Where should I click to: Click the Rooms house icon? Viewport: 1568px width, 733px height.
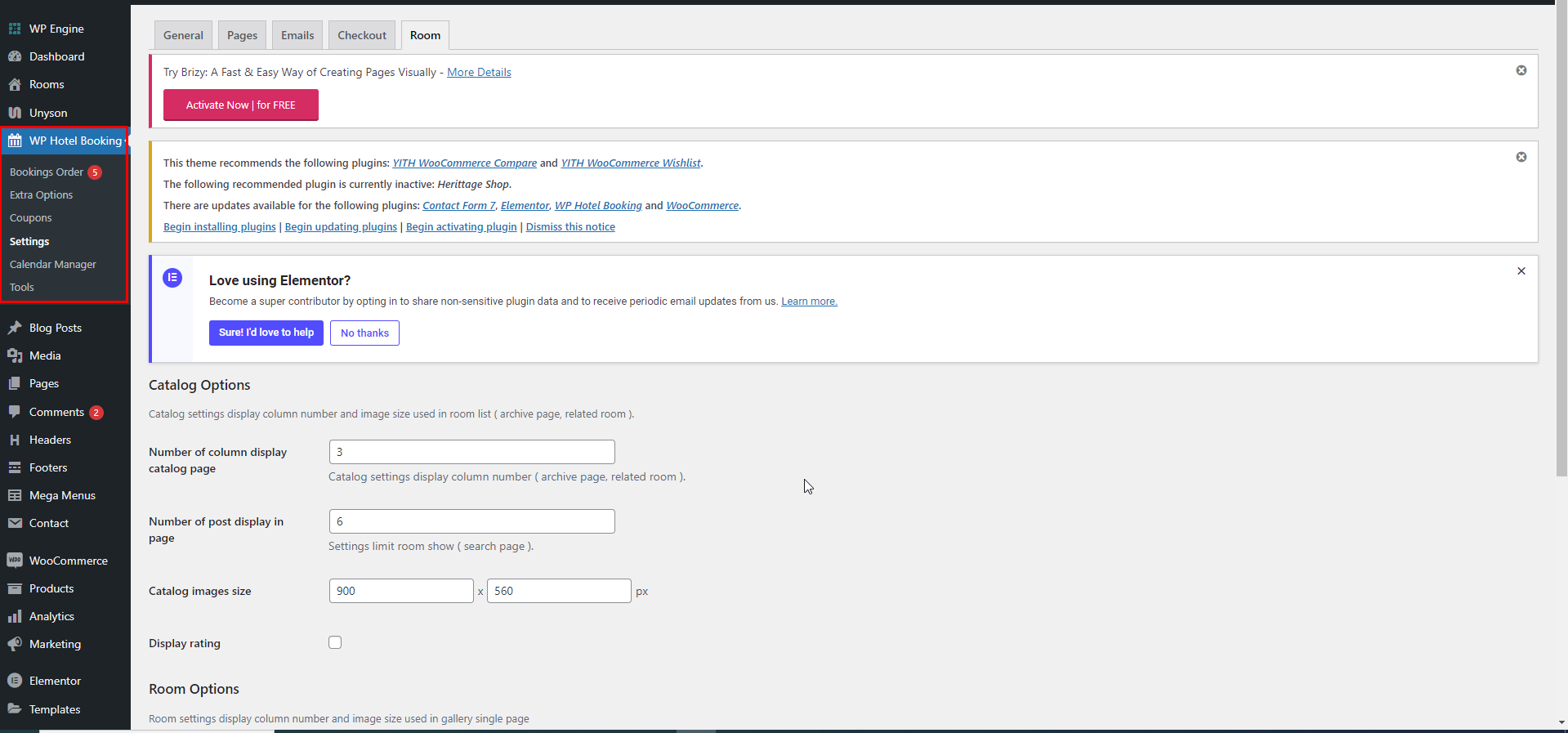(15, 84)
